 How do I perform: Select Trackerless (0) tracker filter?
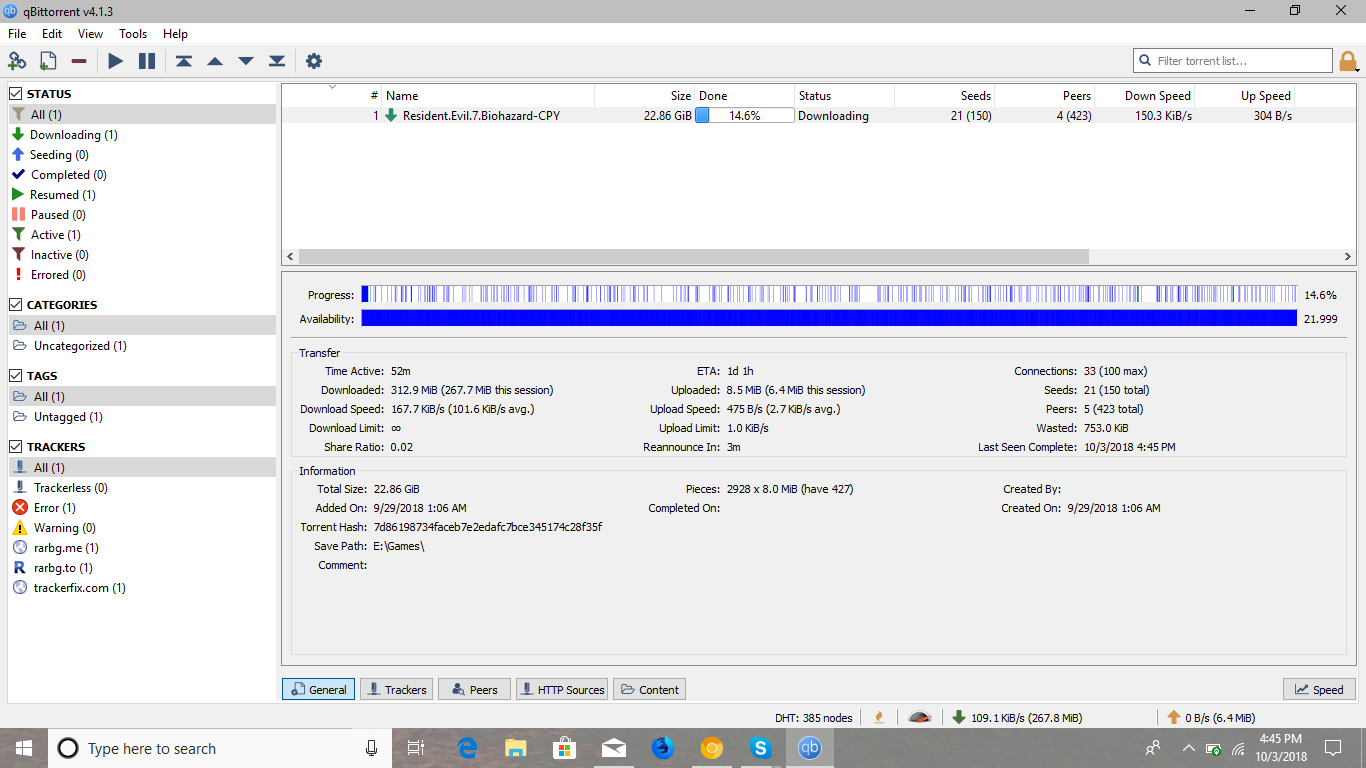pos(142,488)
